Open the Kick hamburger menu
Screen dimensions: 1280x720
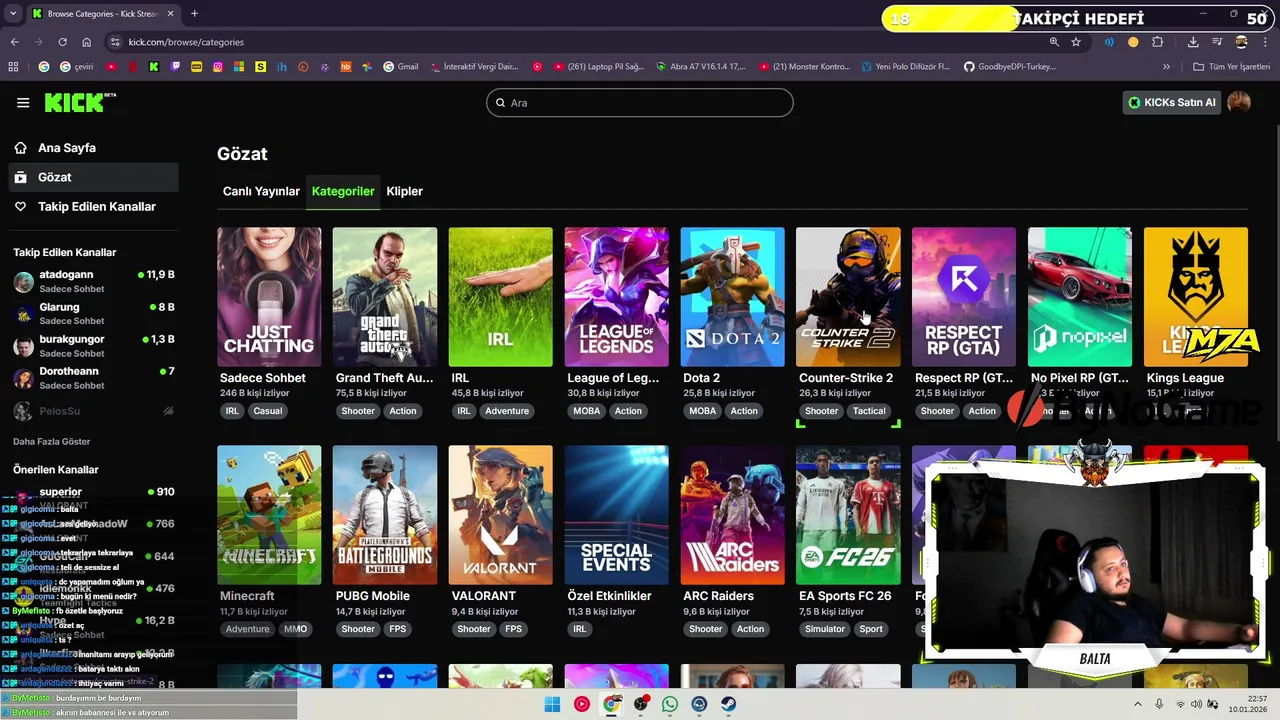click(23, 103)
